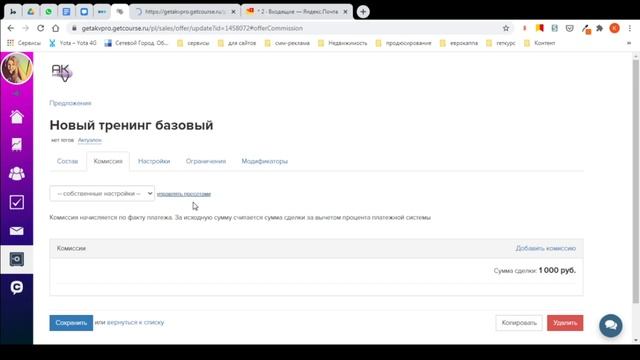The height and width of the screenshot is (360, 640).
Task: Click the link next to settings dropdown
Action: click(x=184, y=194)
